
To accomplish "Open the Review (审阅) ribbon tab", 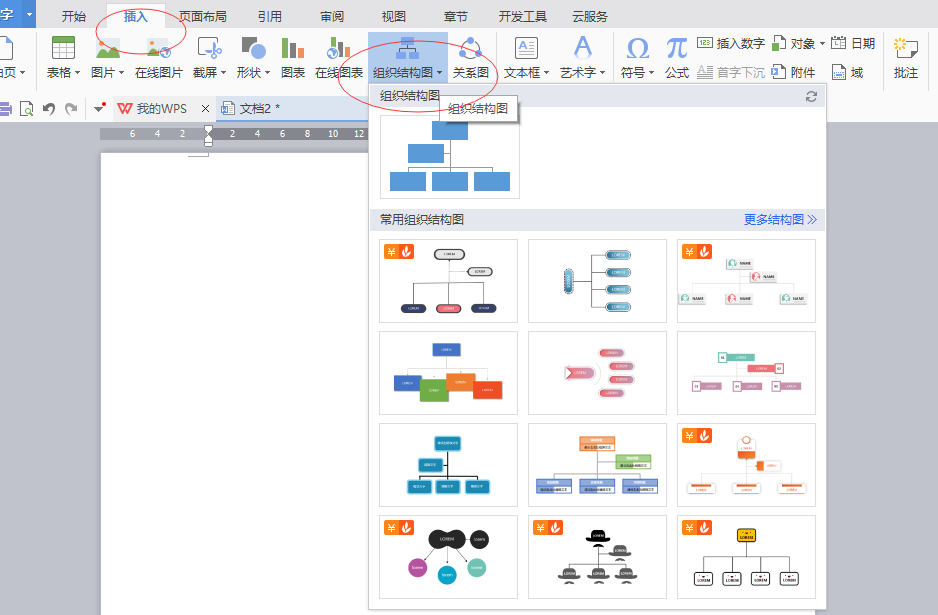I will pos(333,16).
